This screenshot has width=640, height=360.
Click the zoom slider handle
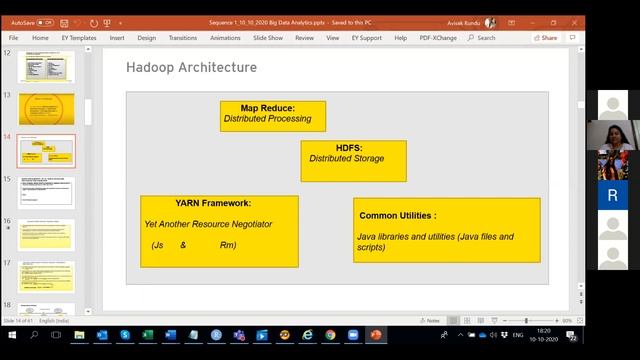(x=526, y=321)
